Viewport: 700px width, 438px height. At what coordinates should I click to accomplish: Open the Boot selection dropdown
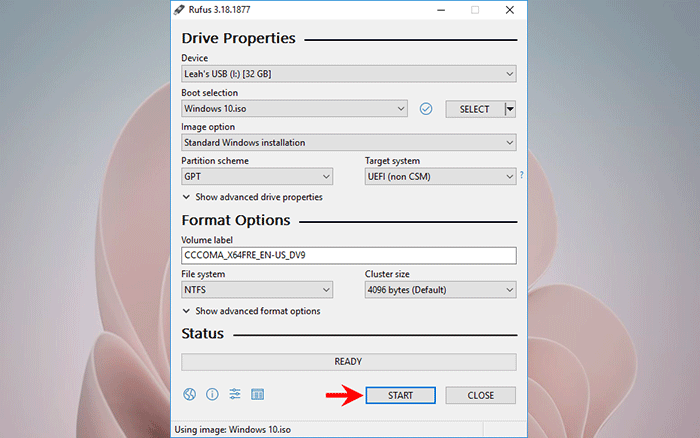tap(294, 108)
